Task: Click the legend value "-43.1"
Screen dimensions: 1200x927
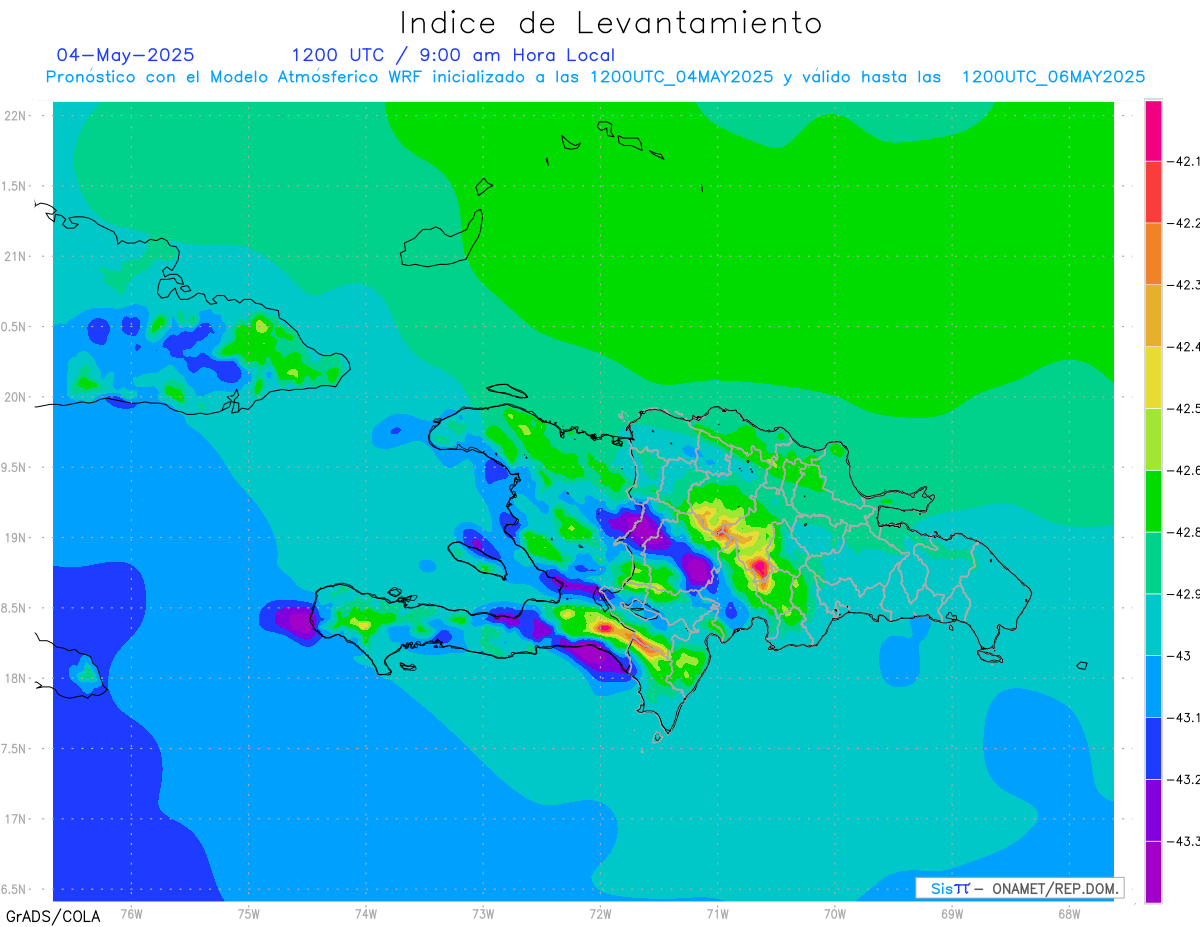Action: [1185, 718]
